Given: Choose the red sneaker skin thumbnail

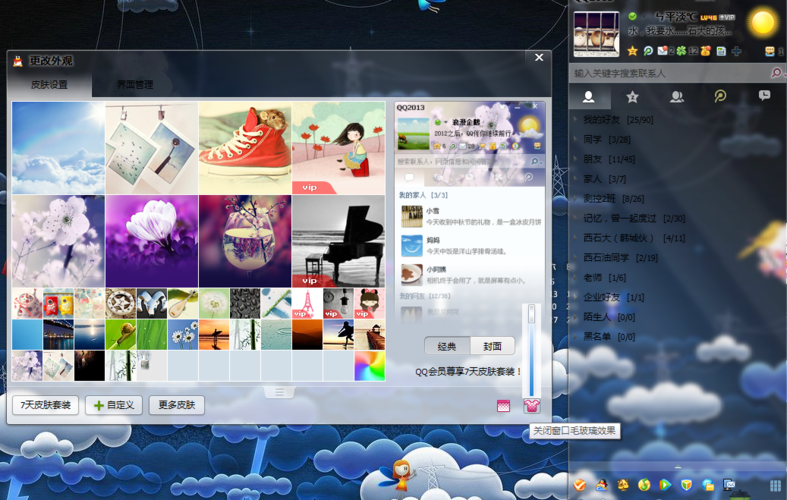Looking at the screenshot, I should click(244, 147).
